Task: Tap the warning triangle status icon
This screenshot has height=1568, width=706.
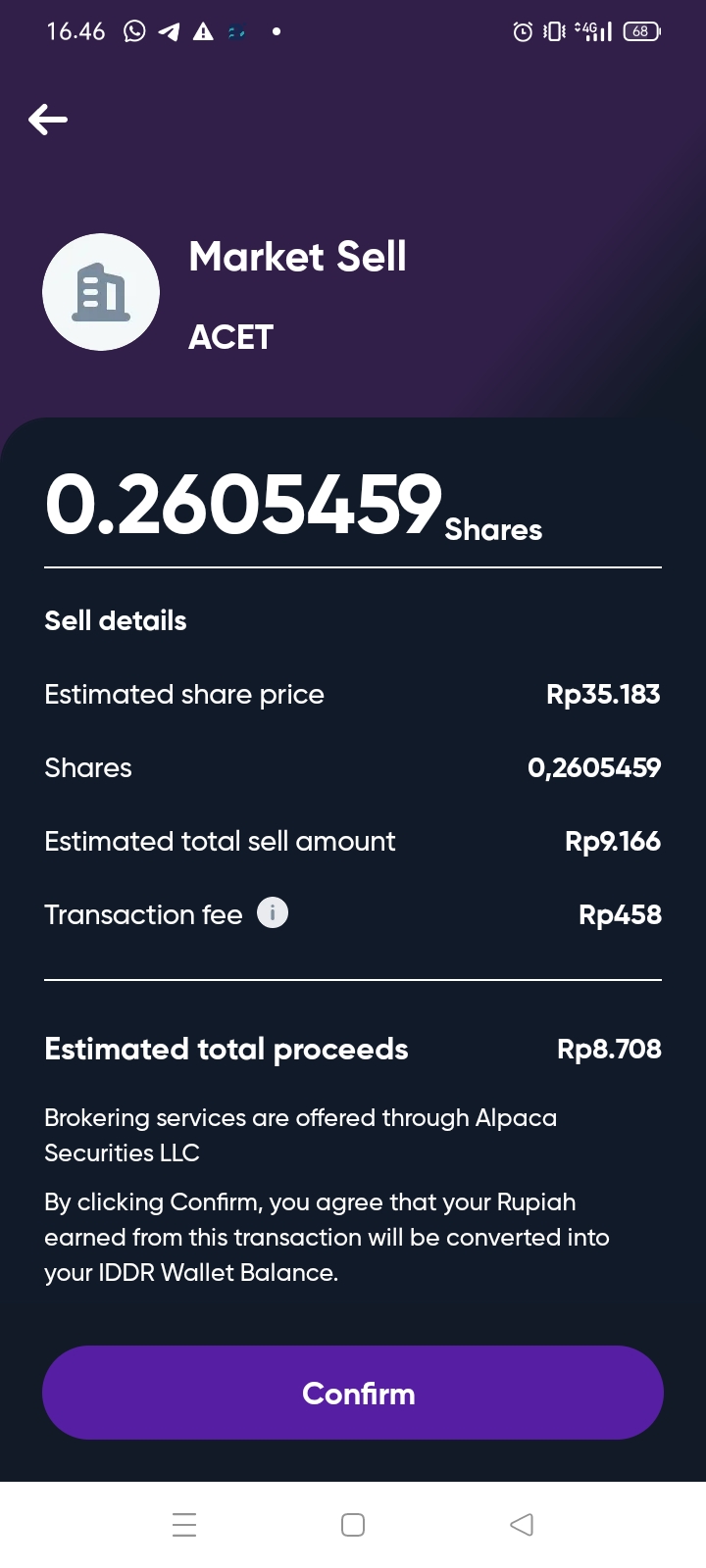Action: (x=203, y=31)
